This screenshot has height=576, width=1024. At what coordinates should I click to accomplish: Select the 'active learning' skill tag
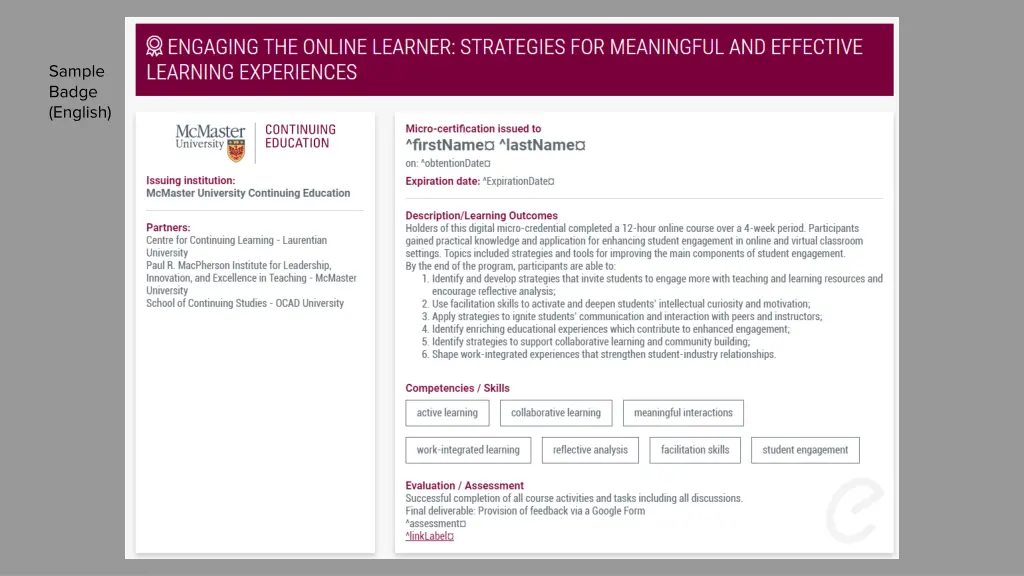447,413
